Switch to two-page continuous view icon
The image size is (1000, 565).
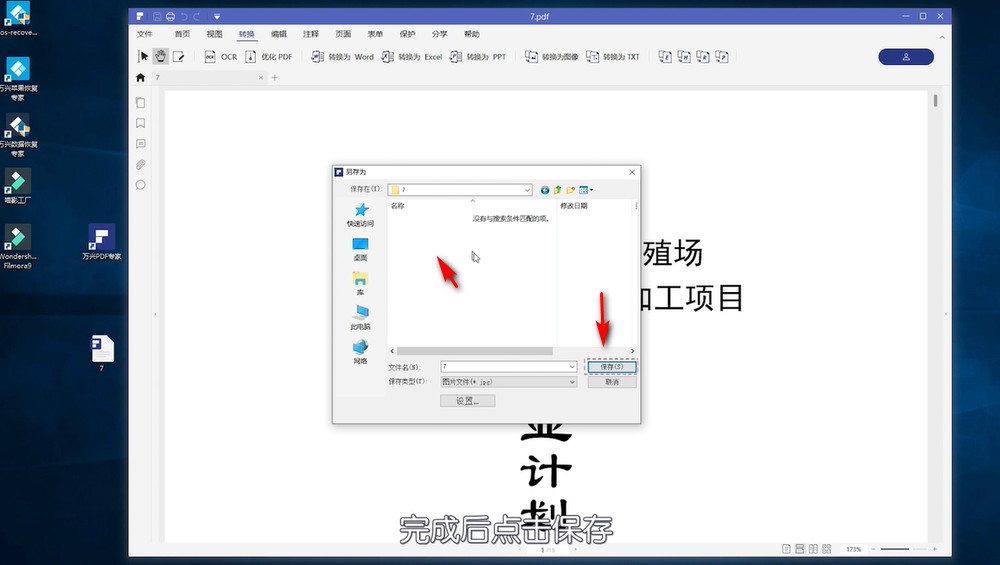(827, 549)
